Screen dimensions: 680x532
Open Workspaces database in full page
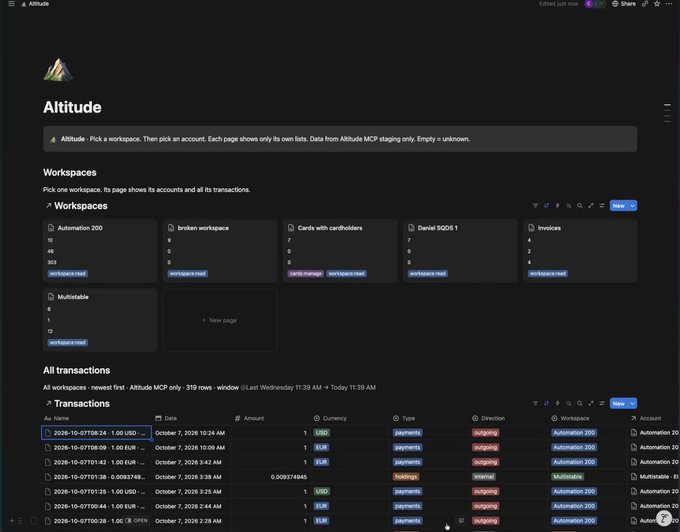pyautogui.click(x=591, y=206)
